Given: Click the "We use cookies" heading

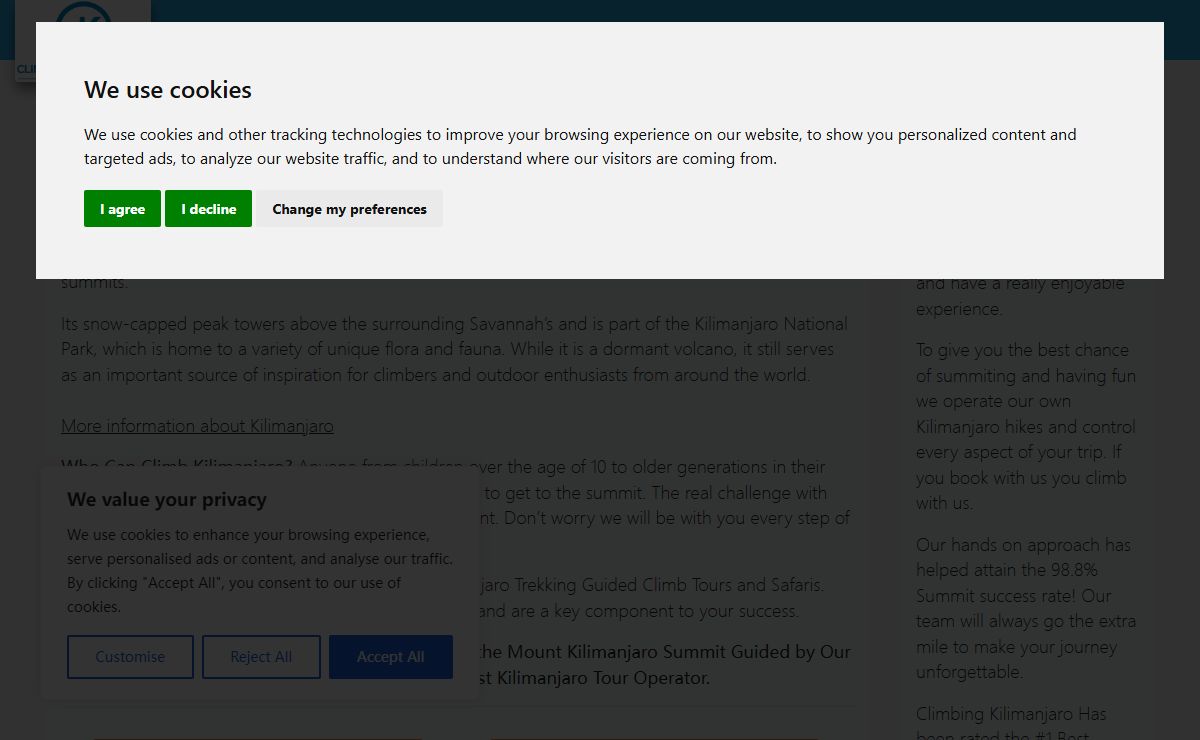Looking at the screenshot, I should (168, 90).
